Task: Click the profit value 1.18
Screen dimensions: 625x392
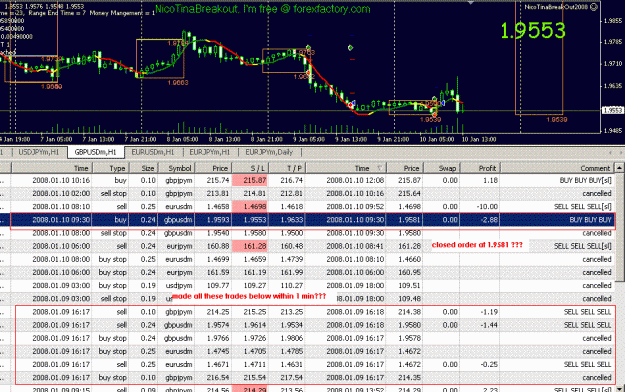Action: coord(490,180)
